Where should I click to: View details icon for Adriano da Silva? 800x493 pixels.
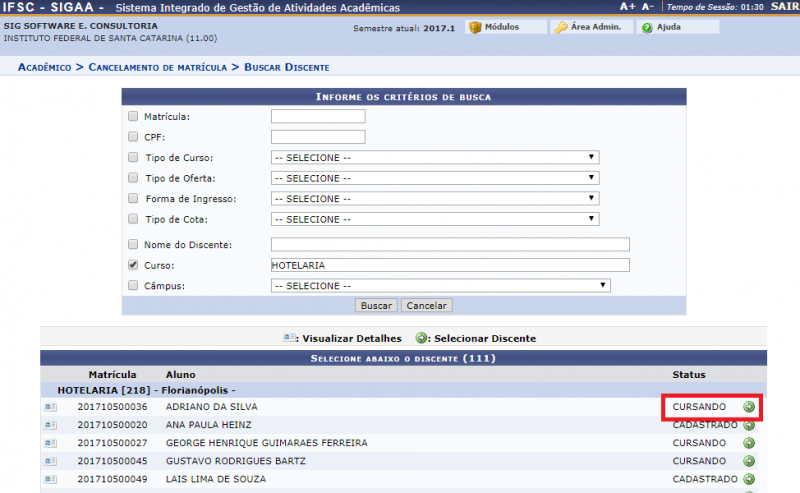pyautogui.click(x=50, y=407)
